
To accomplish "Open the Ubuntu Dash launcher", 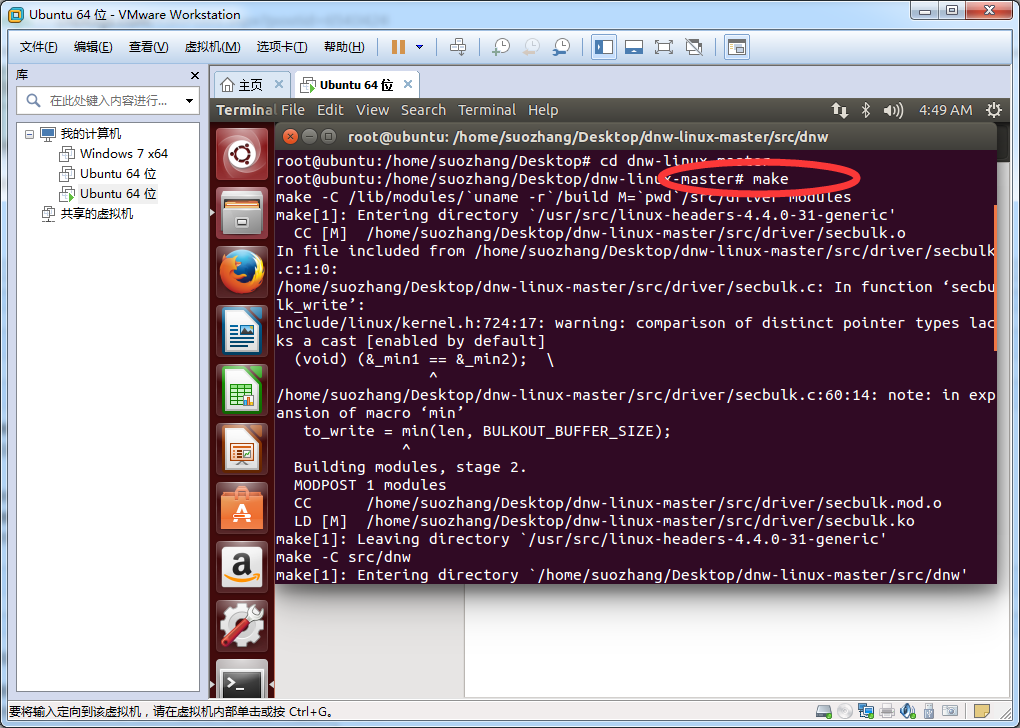I will (x=242, y=154).
